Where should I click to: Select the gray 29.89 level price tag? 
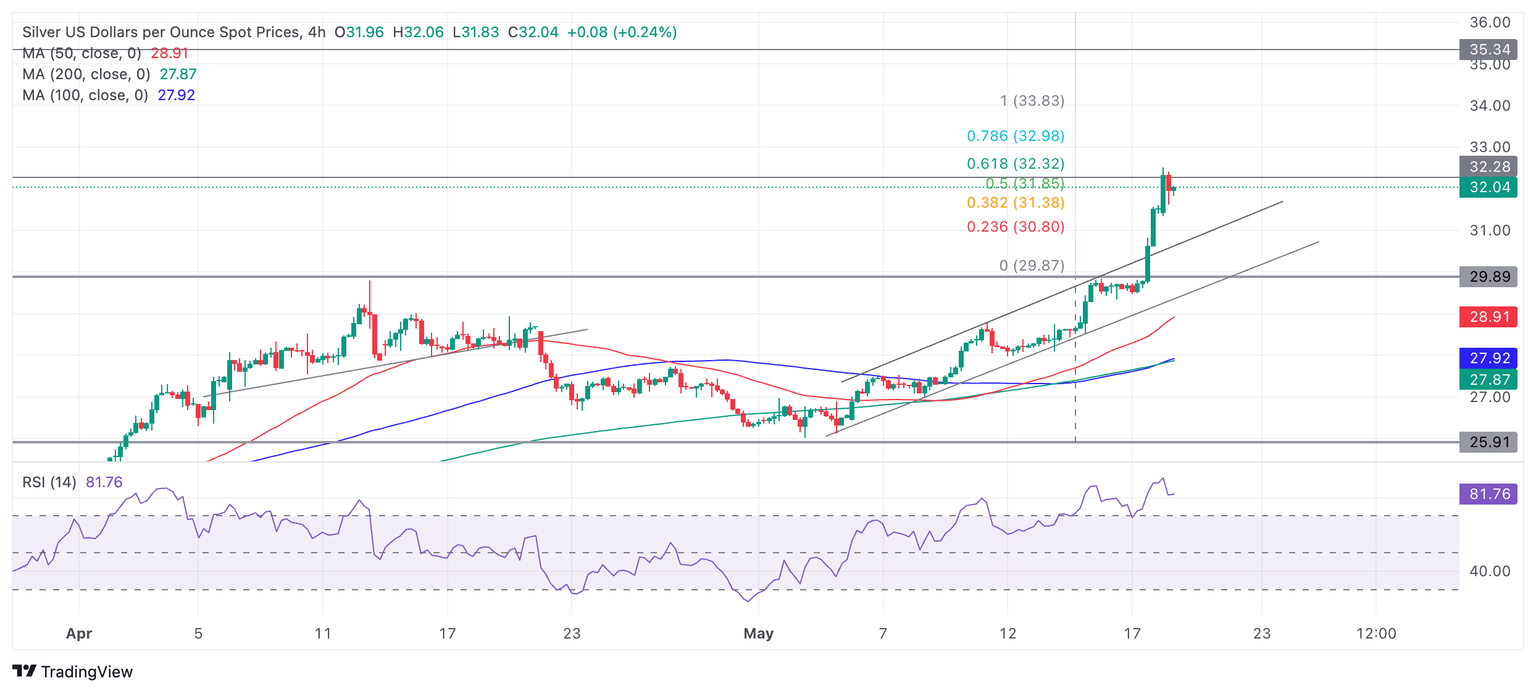(1487, 277)
